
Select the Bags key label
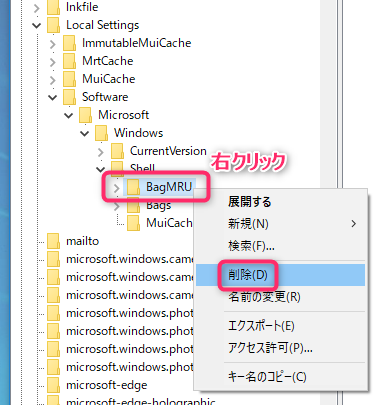[x=158, y=206]
